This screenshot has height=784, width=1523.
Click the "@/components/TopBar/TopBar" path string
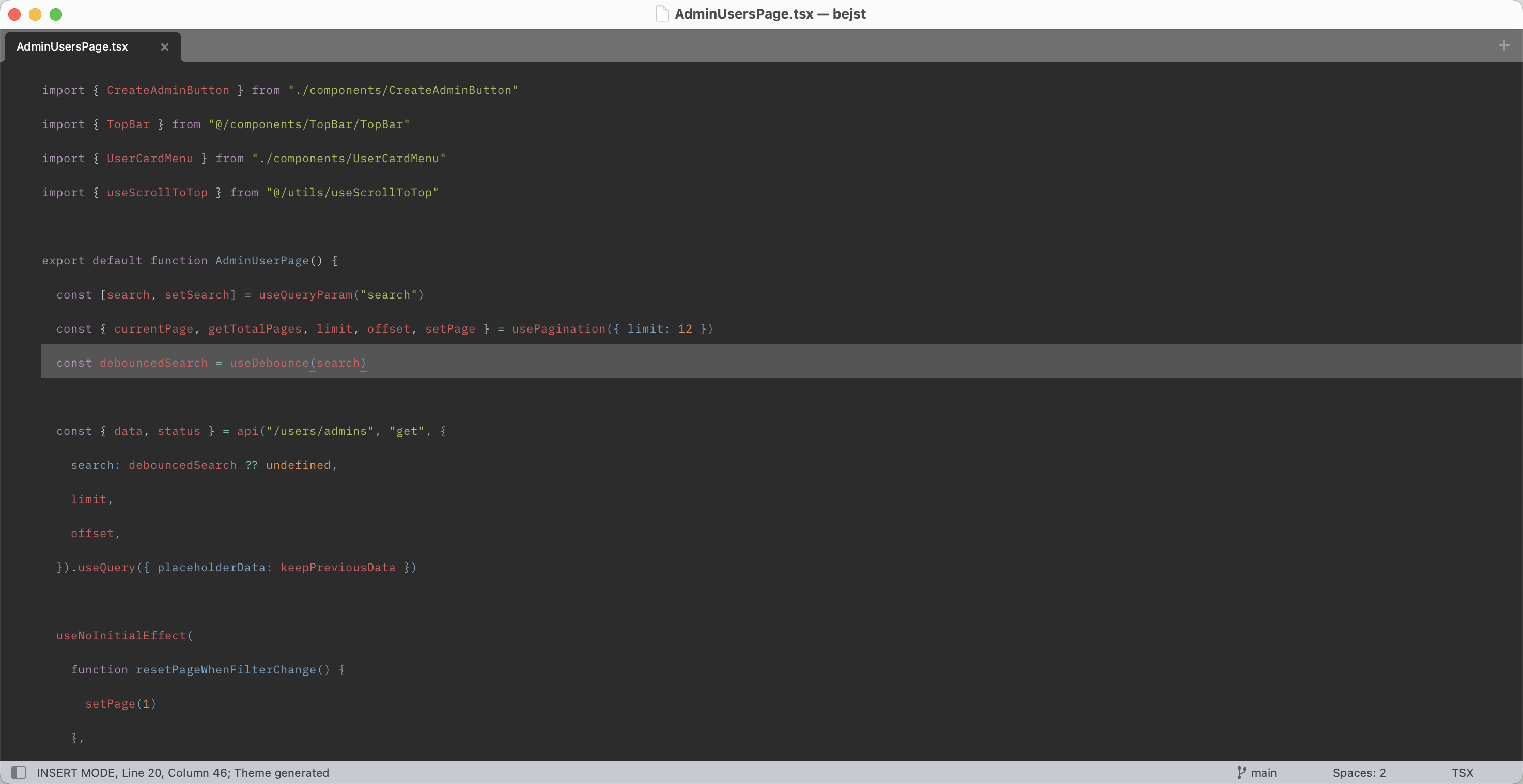tap(309, 124)
